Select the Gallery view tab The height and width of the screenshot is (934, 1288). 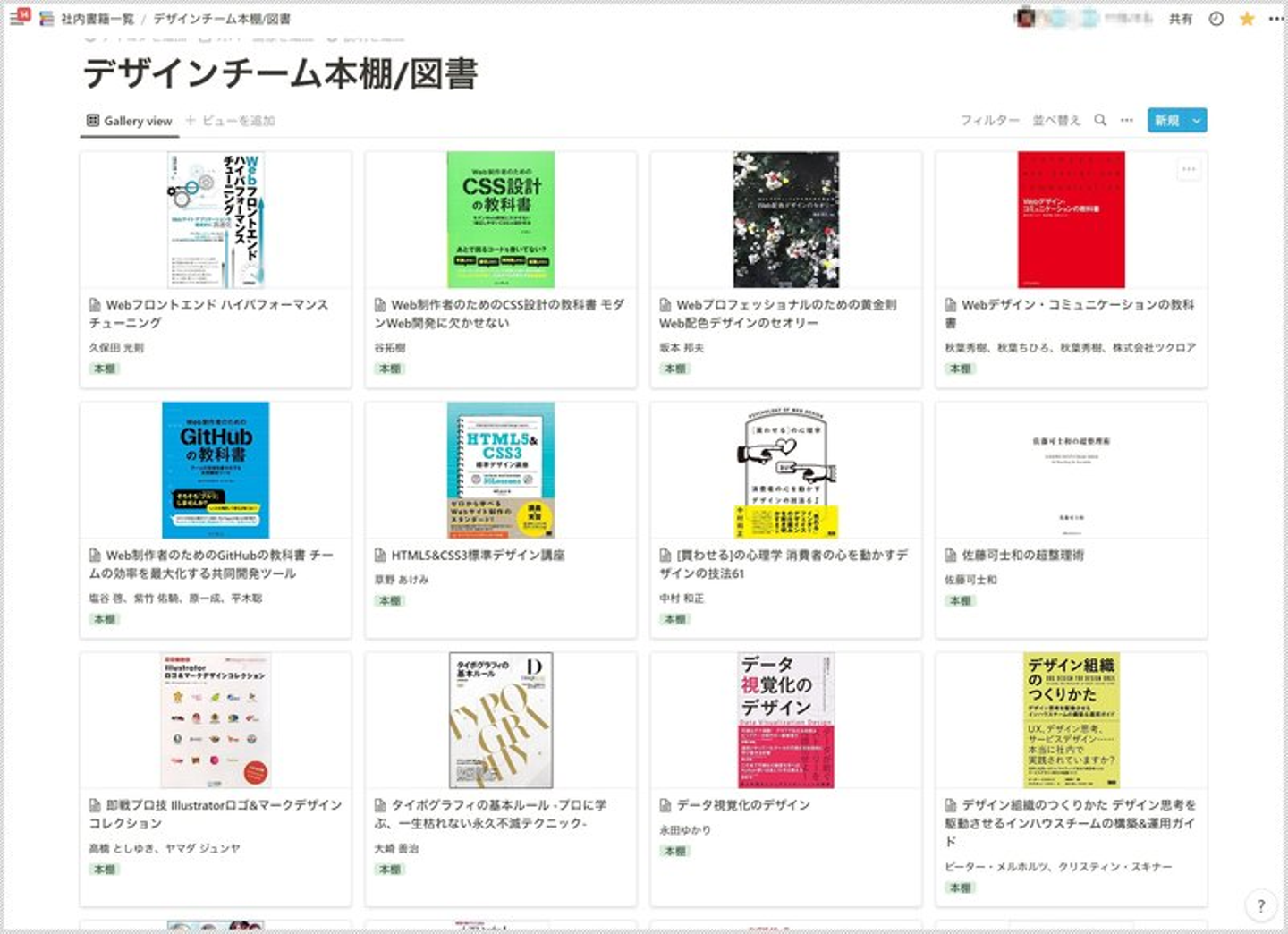[130, 121]
